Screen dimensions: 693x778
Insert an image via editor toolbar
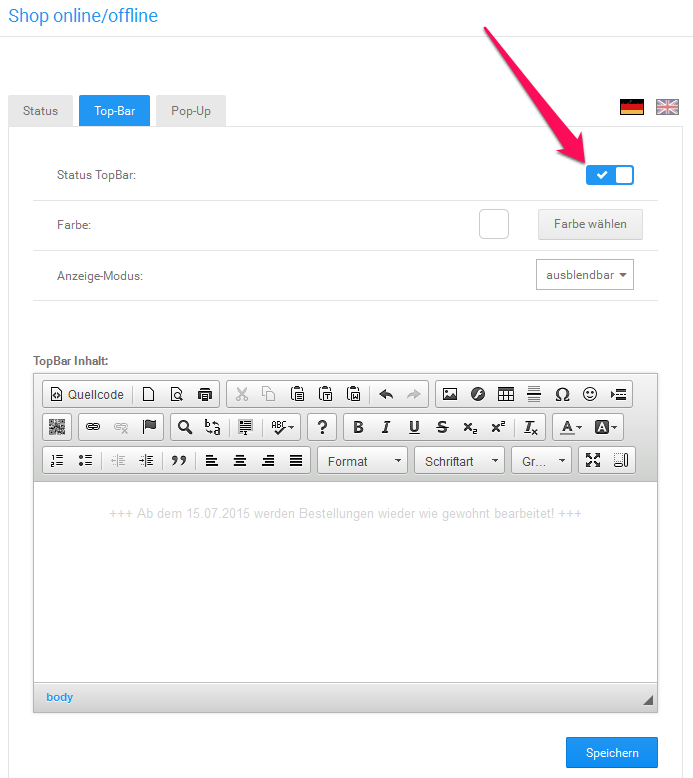[450, 394]
